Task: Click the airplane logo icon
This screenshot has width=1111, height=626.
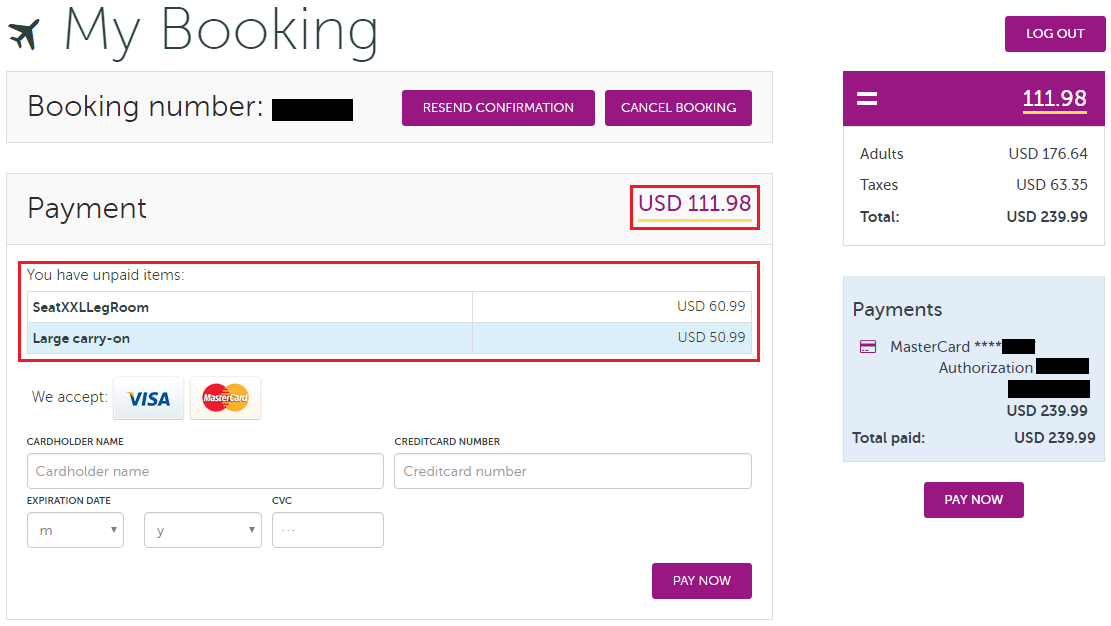Action: coord(24,33)
